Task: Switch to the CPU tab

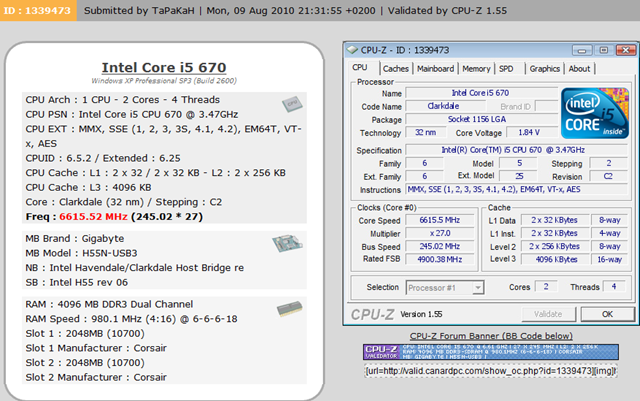Action: (360, 68)
